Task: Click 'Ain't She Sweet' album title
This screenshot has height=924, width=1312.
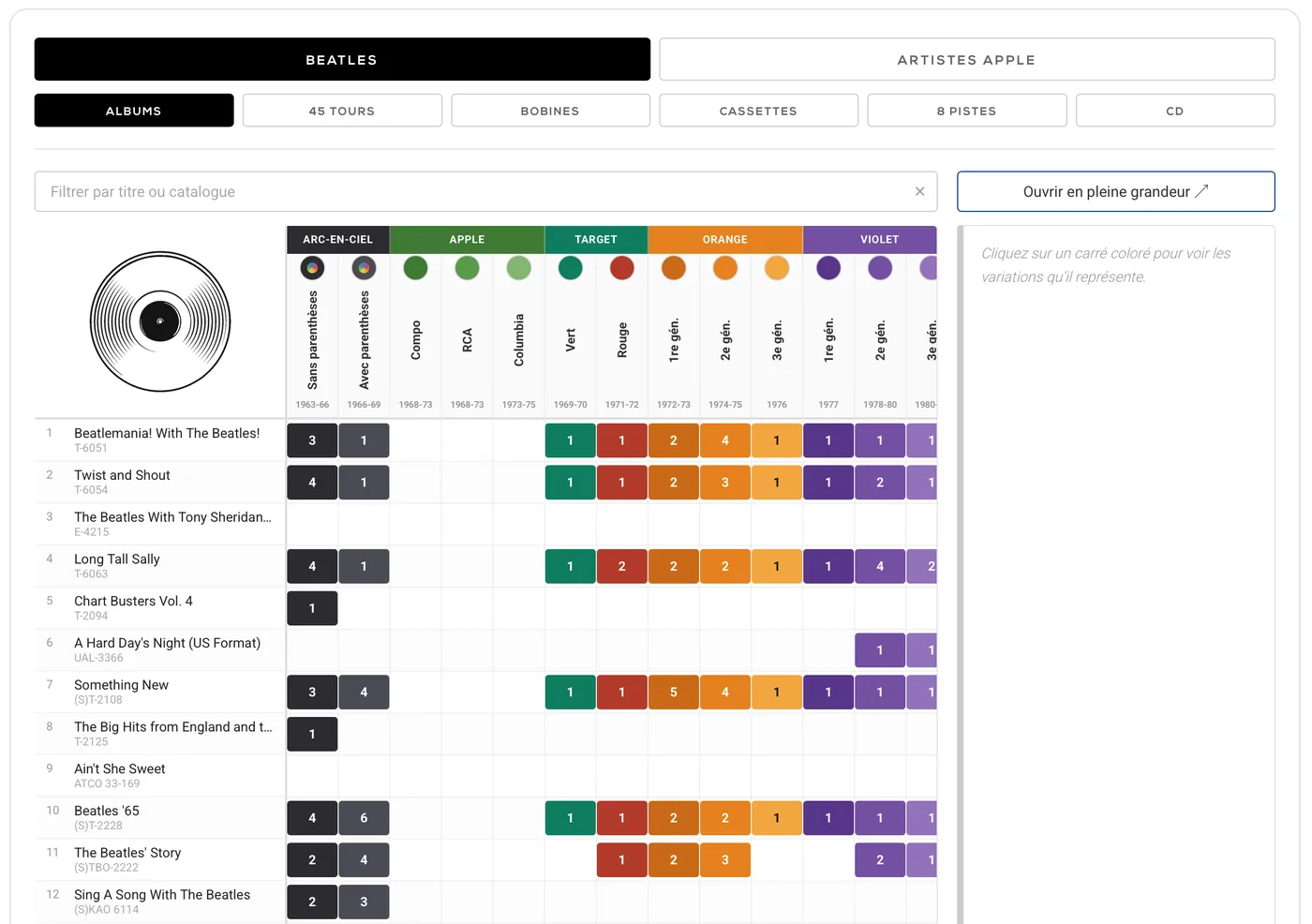Action: 119,768
